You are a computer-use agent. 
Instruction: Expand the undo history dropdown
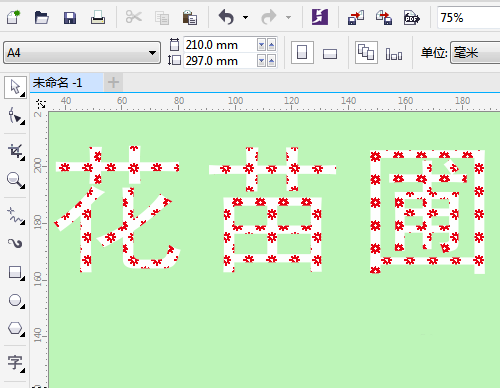[246, 17]
